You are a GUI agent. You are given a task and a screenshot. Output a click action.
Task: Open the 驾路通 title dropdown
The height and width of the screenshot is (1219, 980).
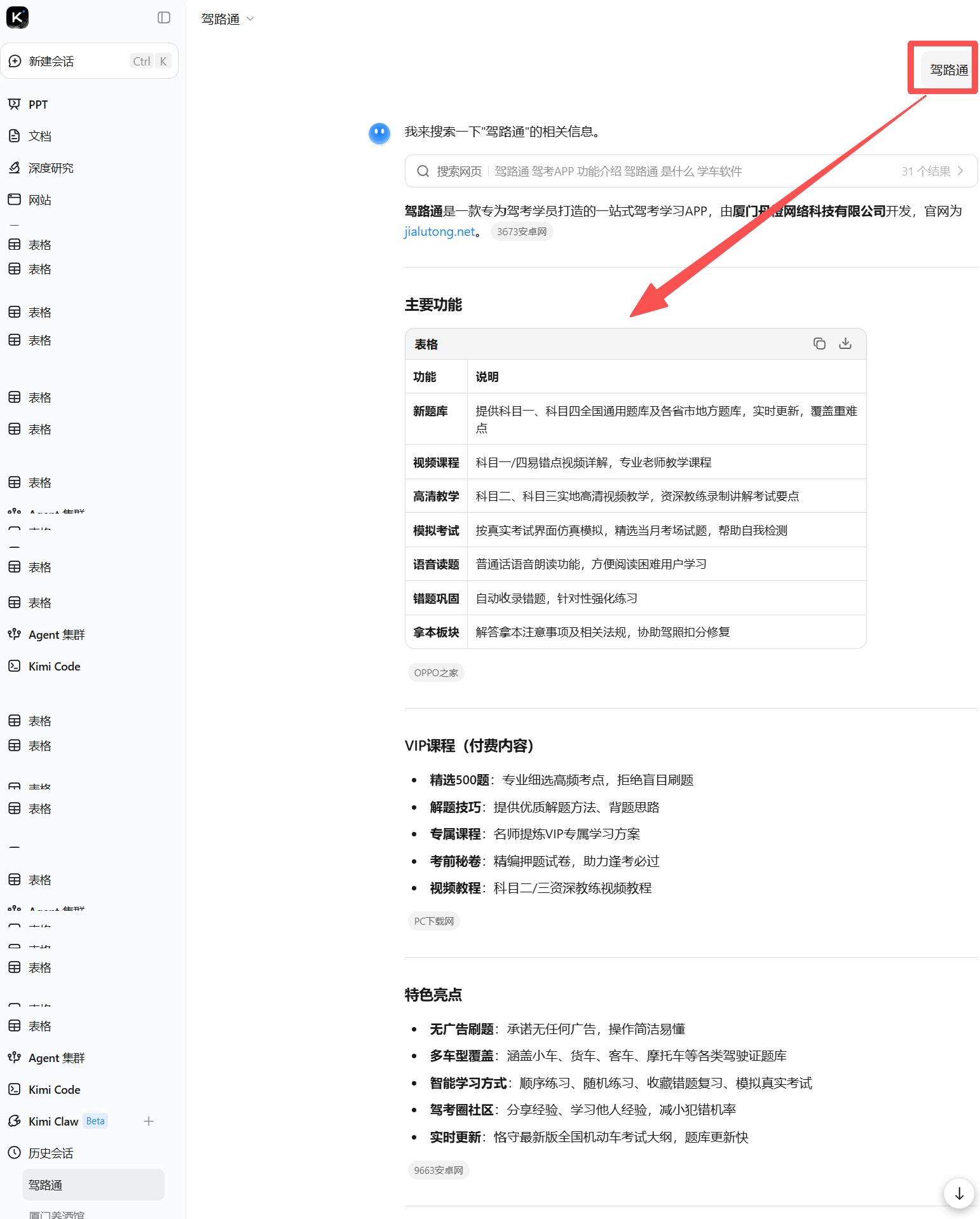pyautogui.click(x=228, y=19)
